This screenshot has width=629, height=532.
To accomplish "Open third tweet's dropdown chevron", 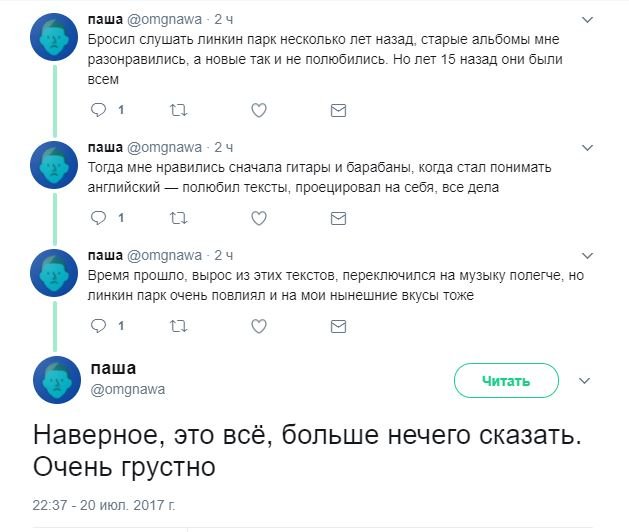I will (x=586, y=255).
